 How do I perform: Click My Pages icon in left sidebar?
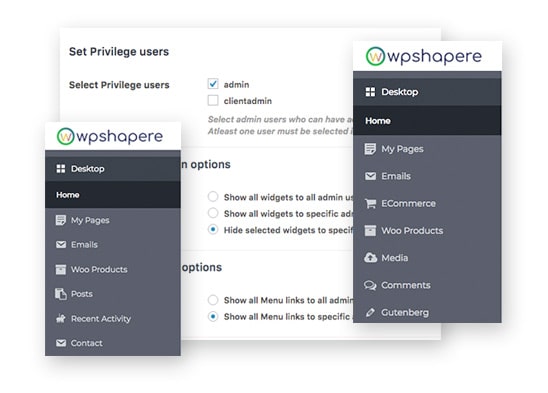pos(60,220)
